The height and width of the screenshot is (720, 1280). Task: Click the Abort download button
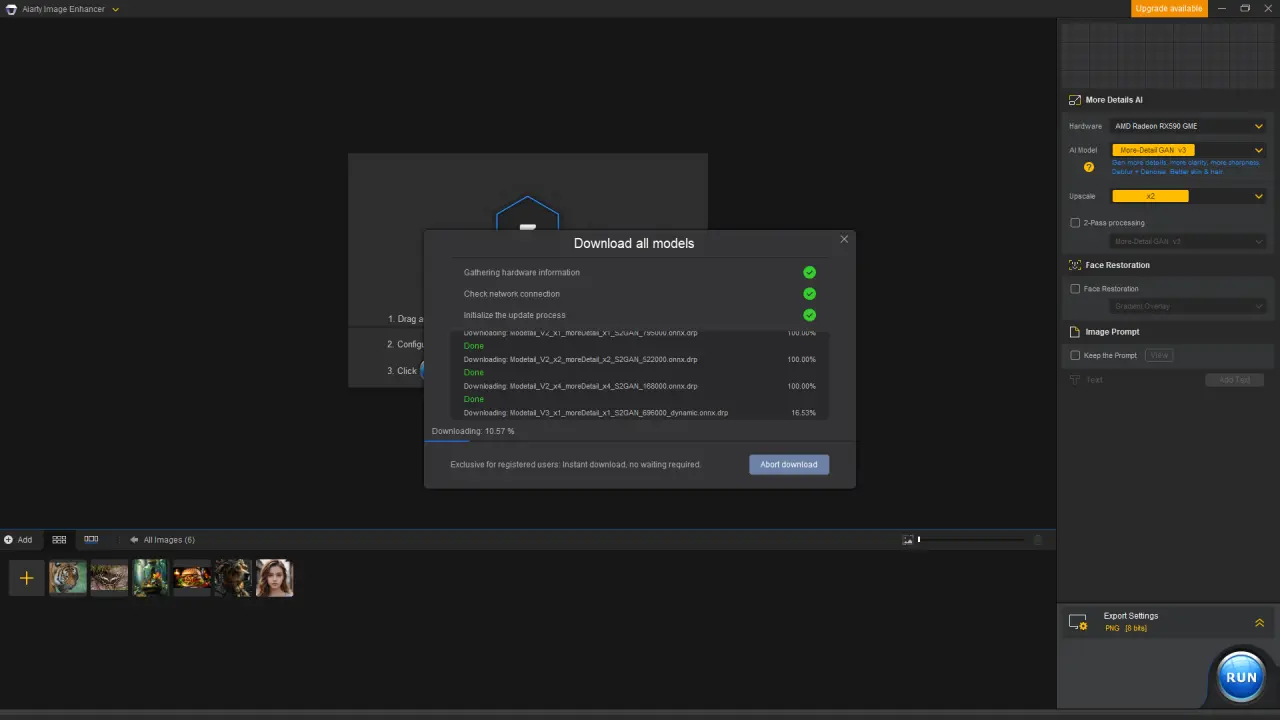coord(789,464)
